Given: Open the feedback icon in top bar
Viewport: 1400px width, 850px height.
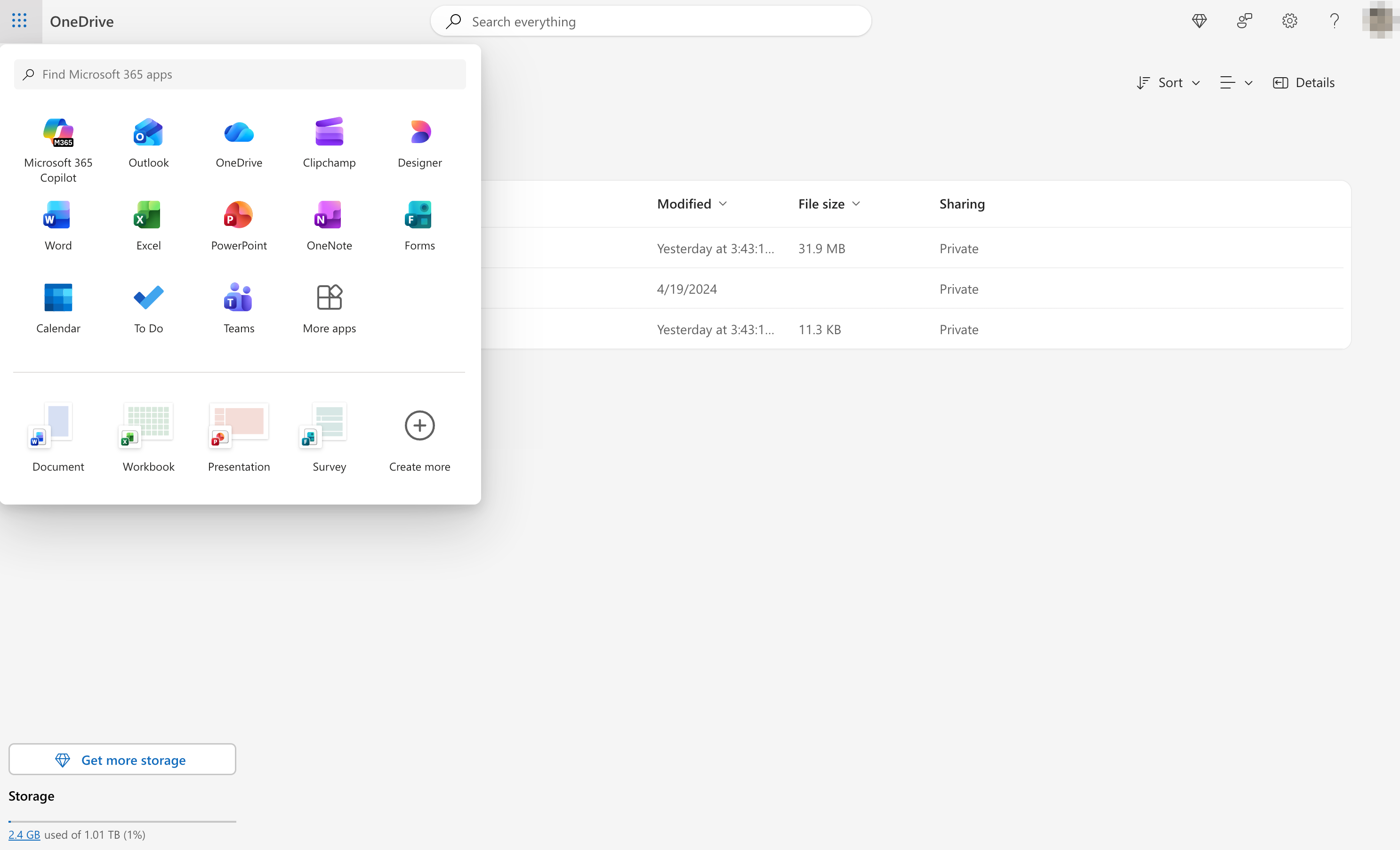Looking at the screenshot, I should pyautogui.click(x=1244, y=21).
